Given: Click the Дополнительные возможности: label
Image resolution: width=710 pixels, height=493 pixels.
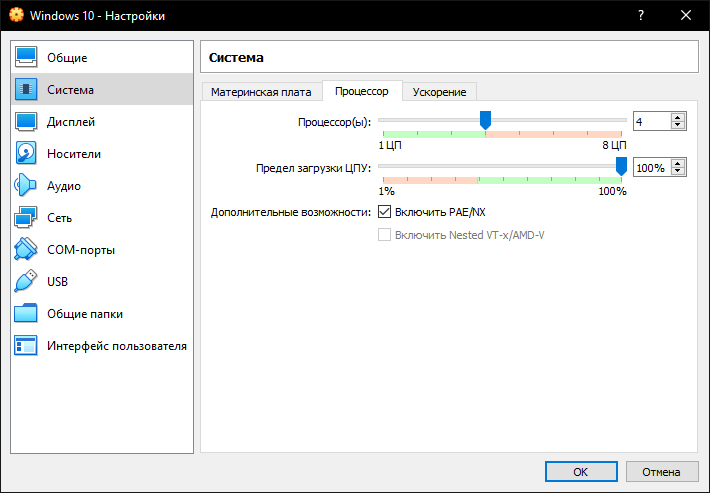Looking at the screenshot, I should (291, 212).
